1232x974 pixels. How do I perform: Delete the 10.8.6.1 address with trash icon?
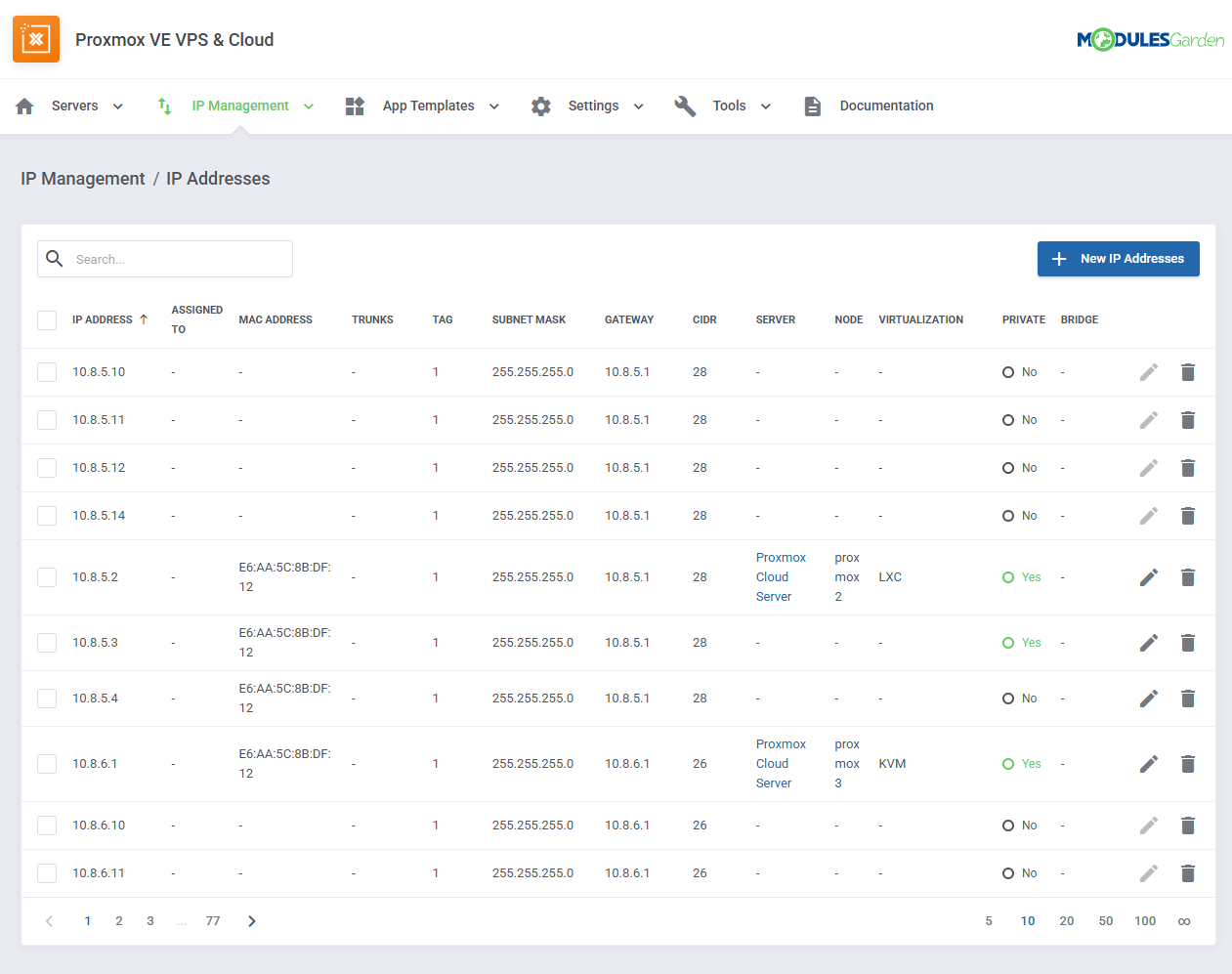[x=1188, y=764]
